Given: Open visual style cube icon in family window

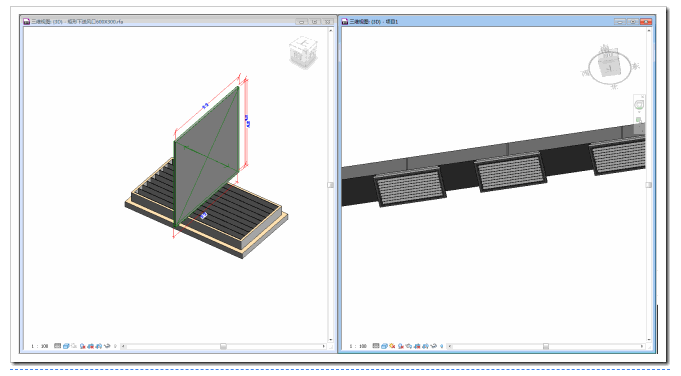Looking at the screenshot, I should [66, 346].
